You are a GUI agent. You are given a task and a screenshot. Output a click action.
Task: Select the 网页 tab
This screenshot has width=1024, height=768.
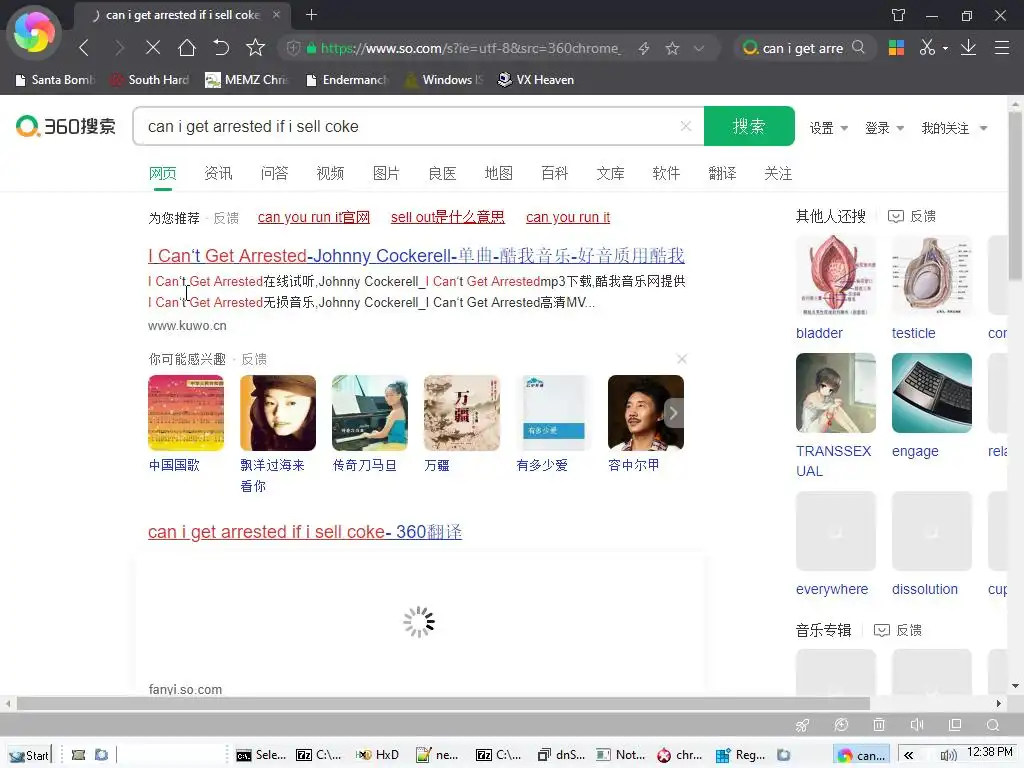pos(163,173)
